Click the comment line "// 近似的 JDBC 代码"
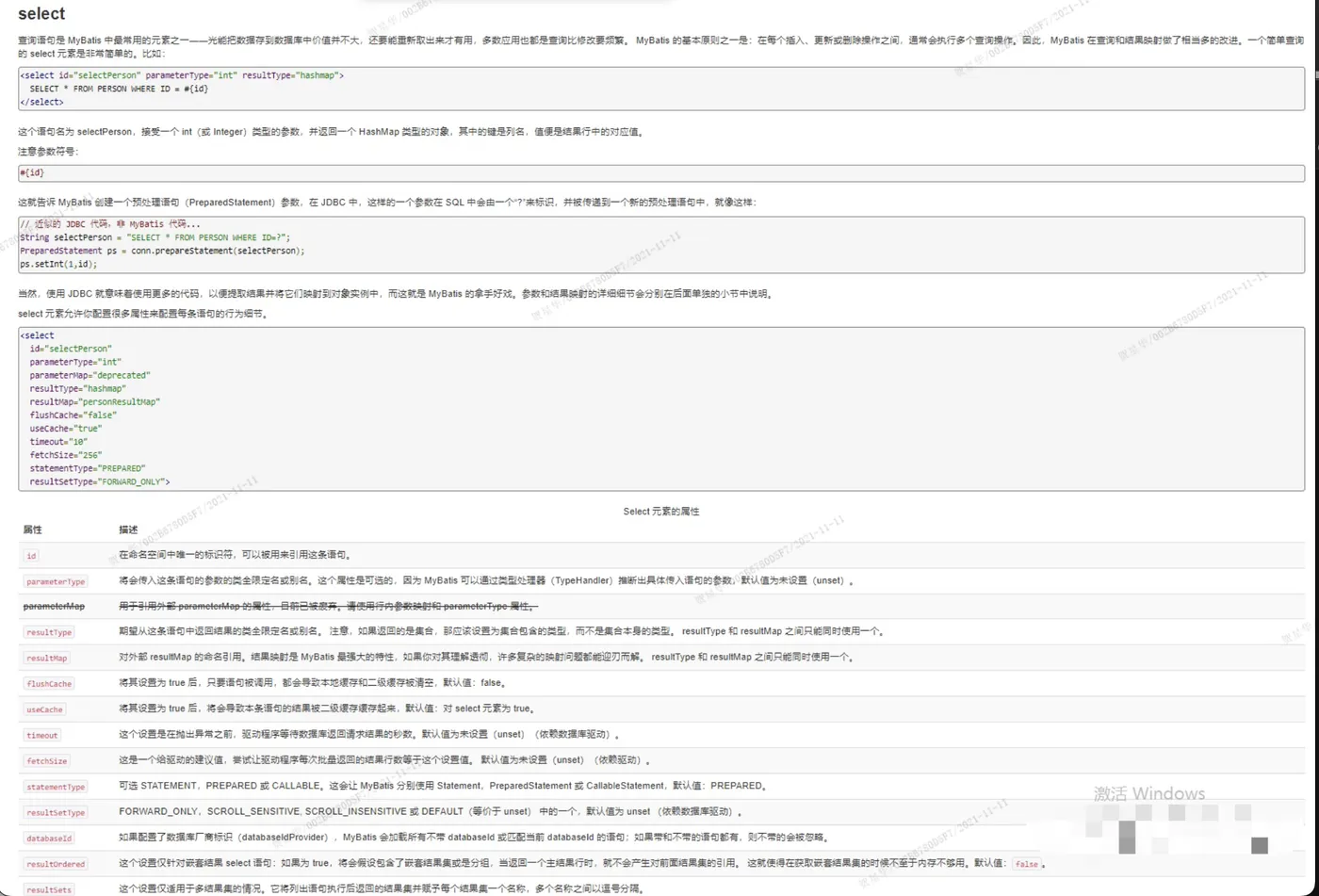The width and height of the screenshot is (1319, 896). pyautogui.click(x=110, y=224)
